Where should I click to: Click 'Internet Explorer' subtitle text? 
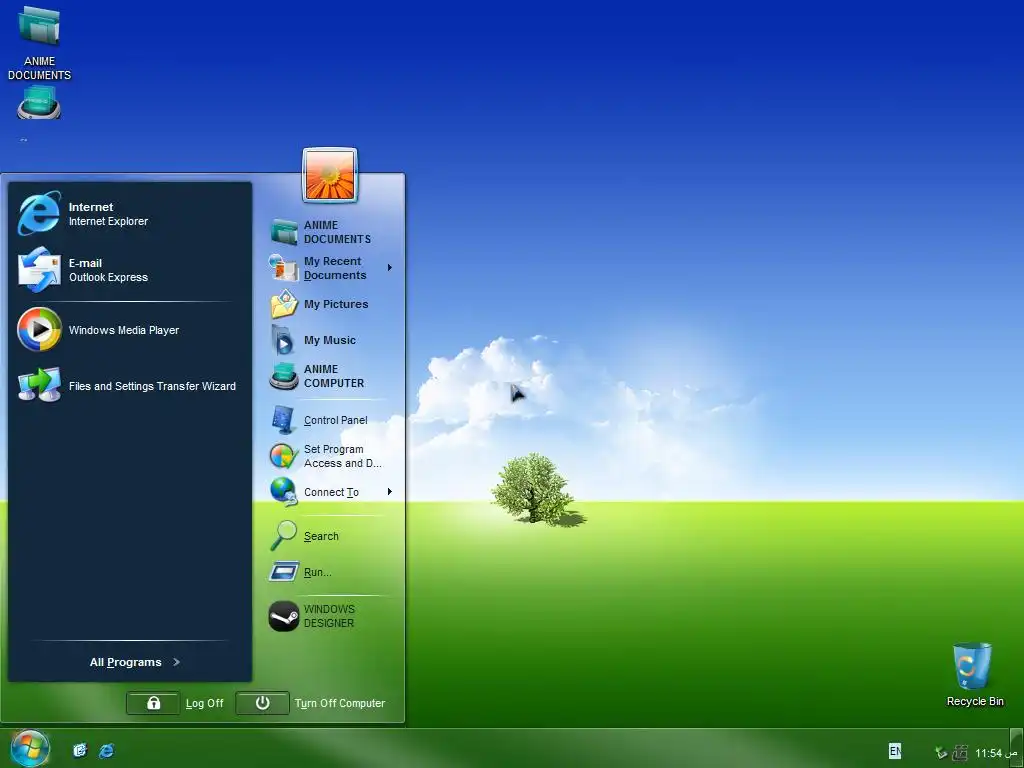pyautogui.click(x=108, y=221)
